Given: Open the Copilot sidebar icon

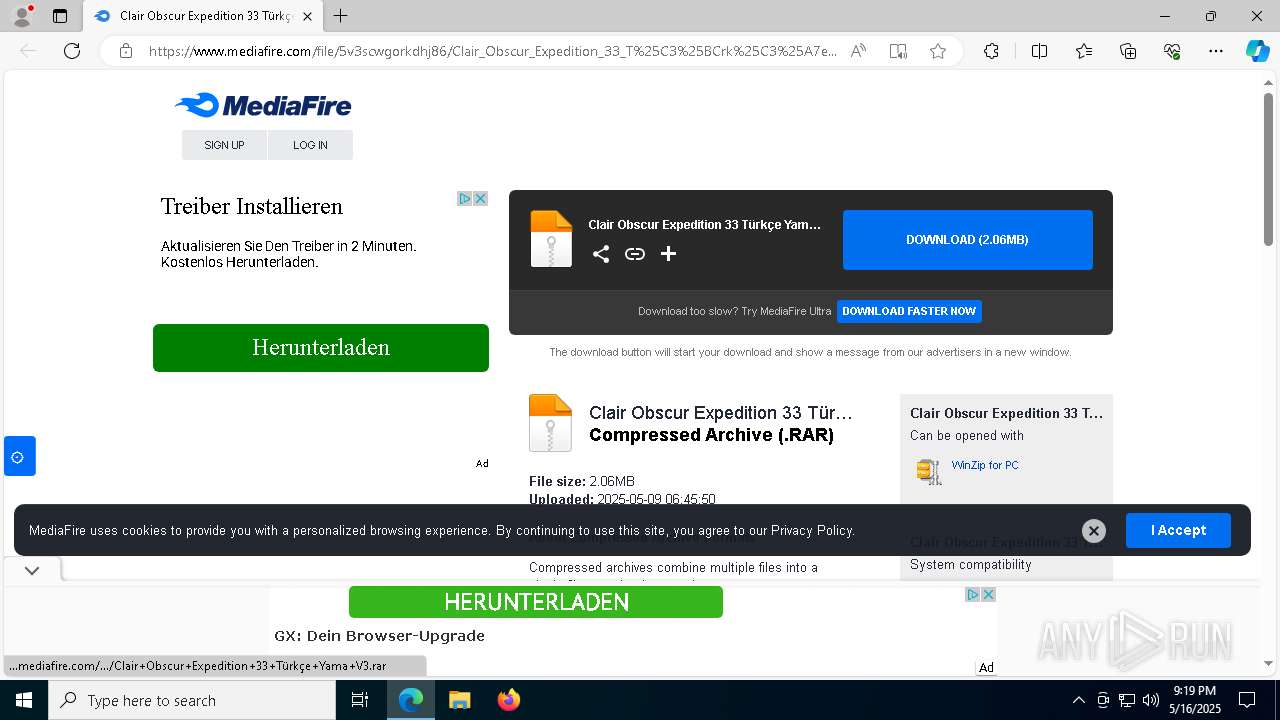Looking at the screenshot, I should click(x=1257, y=51).
